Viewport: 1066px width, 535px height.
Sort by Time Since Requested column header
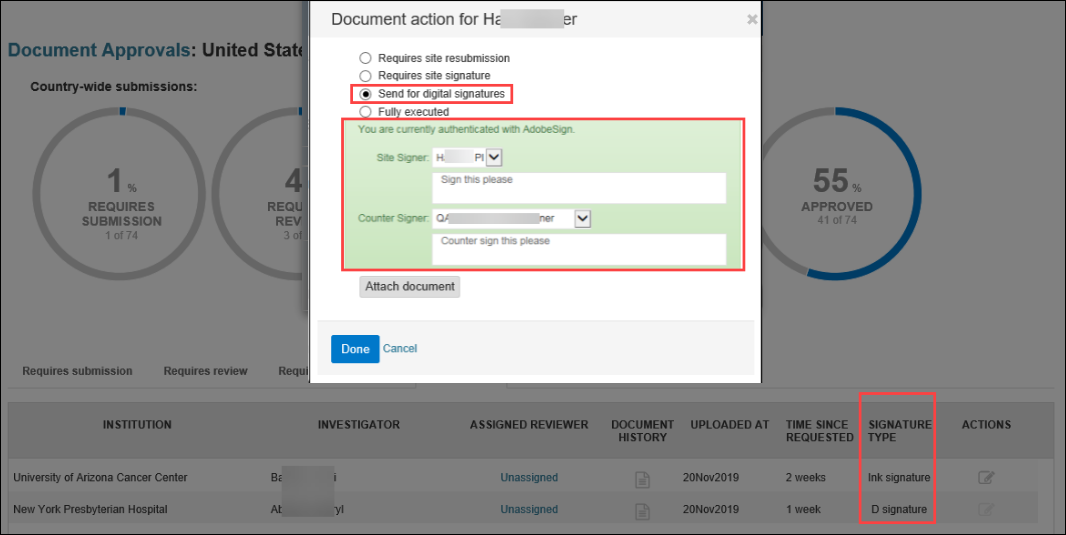pyautogui.click(x=819, y=431)
